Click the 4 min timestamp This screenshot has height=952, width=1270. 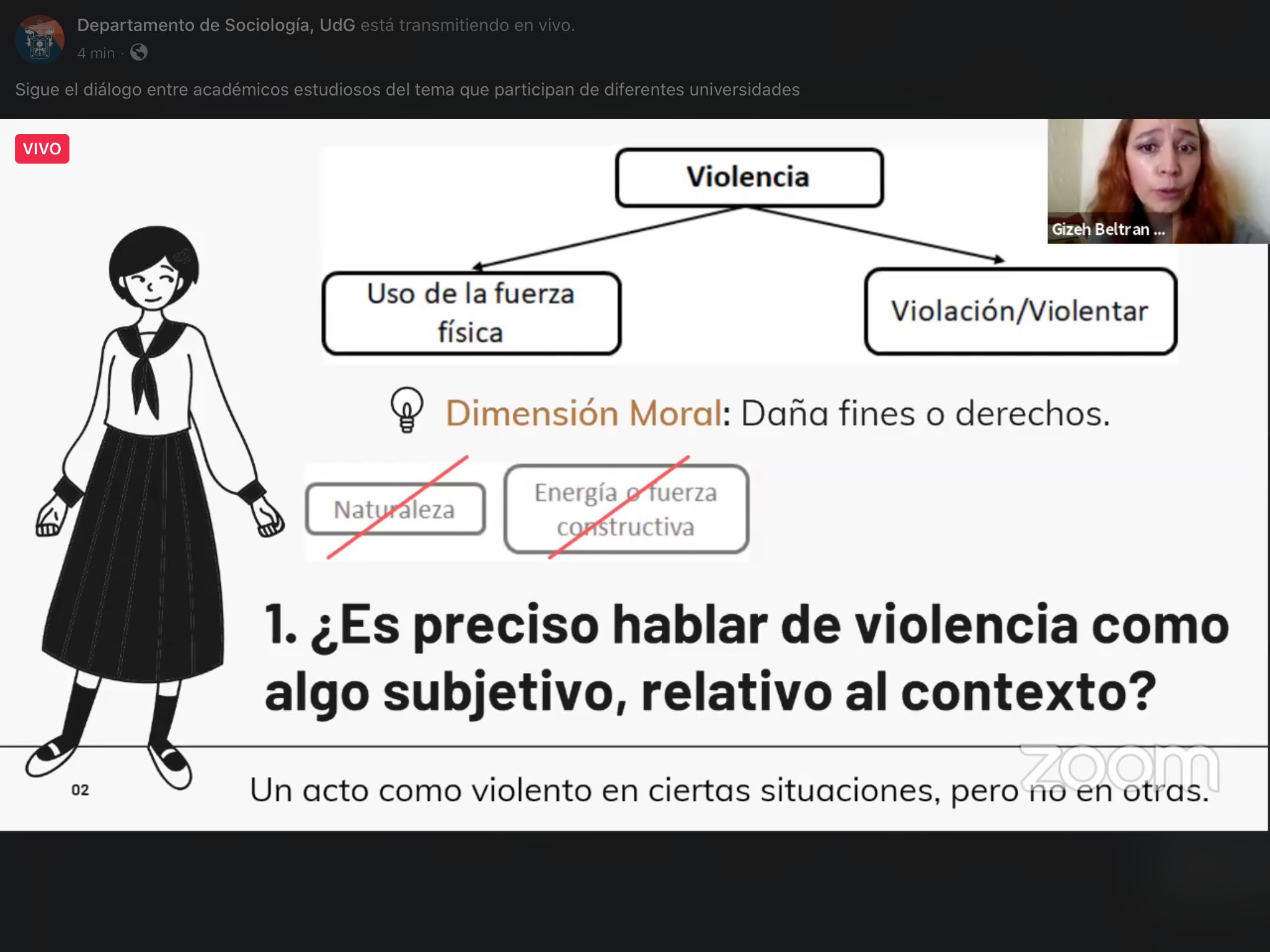pos(96,53)
